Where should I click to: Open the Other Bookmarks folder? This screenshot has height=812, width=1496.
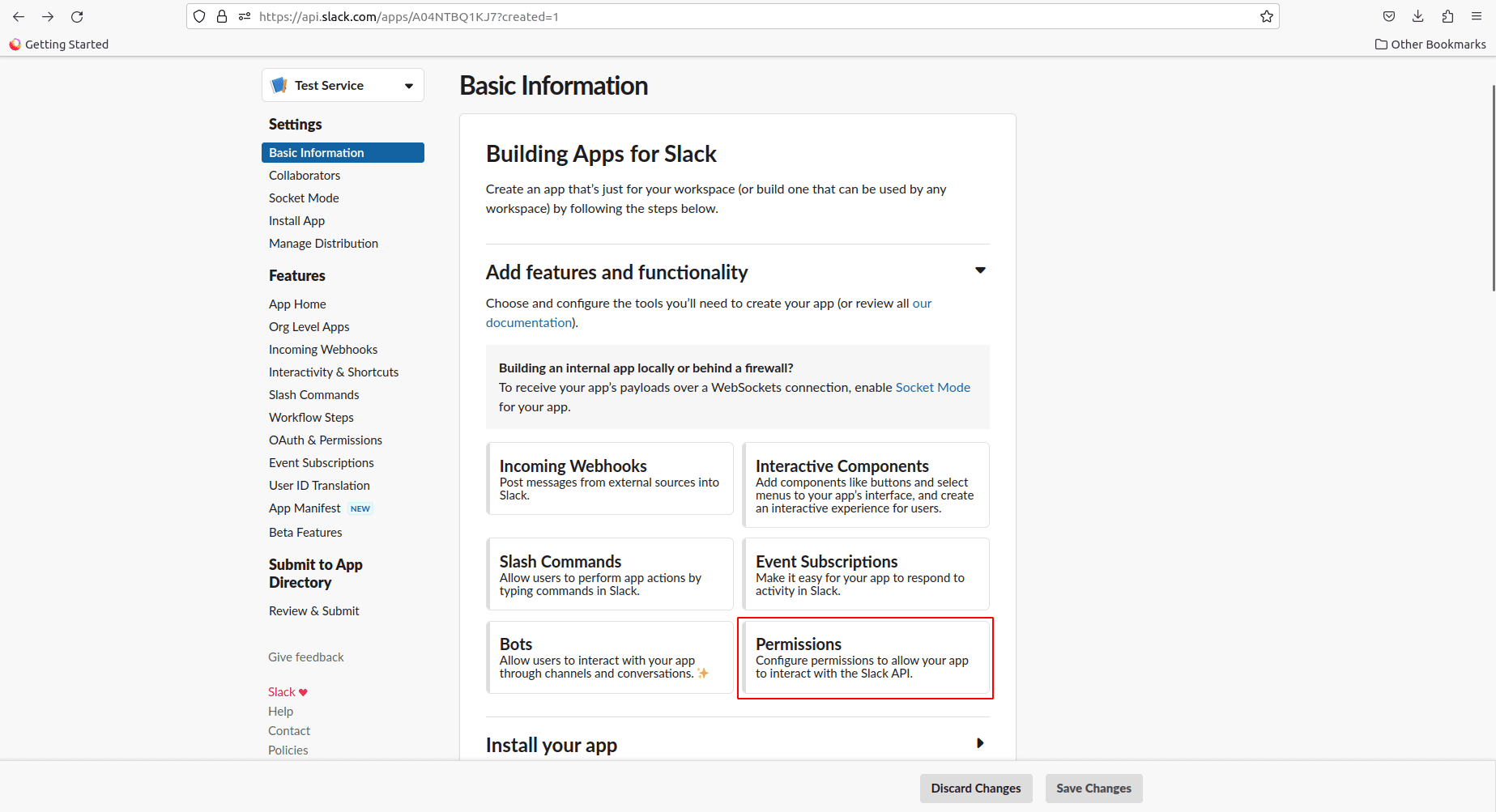[x=1430, y=45]
